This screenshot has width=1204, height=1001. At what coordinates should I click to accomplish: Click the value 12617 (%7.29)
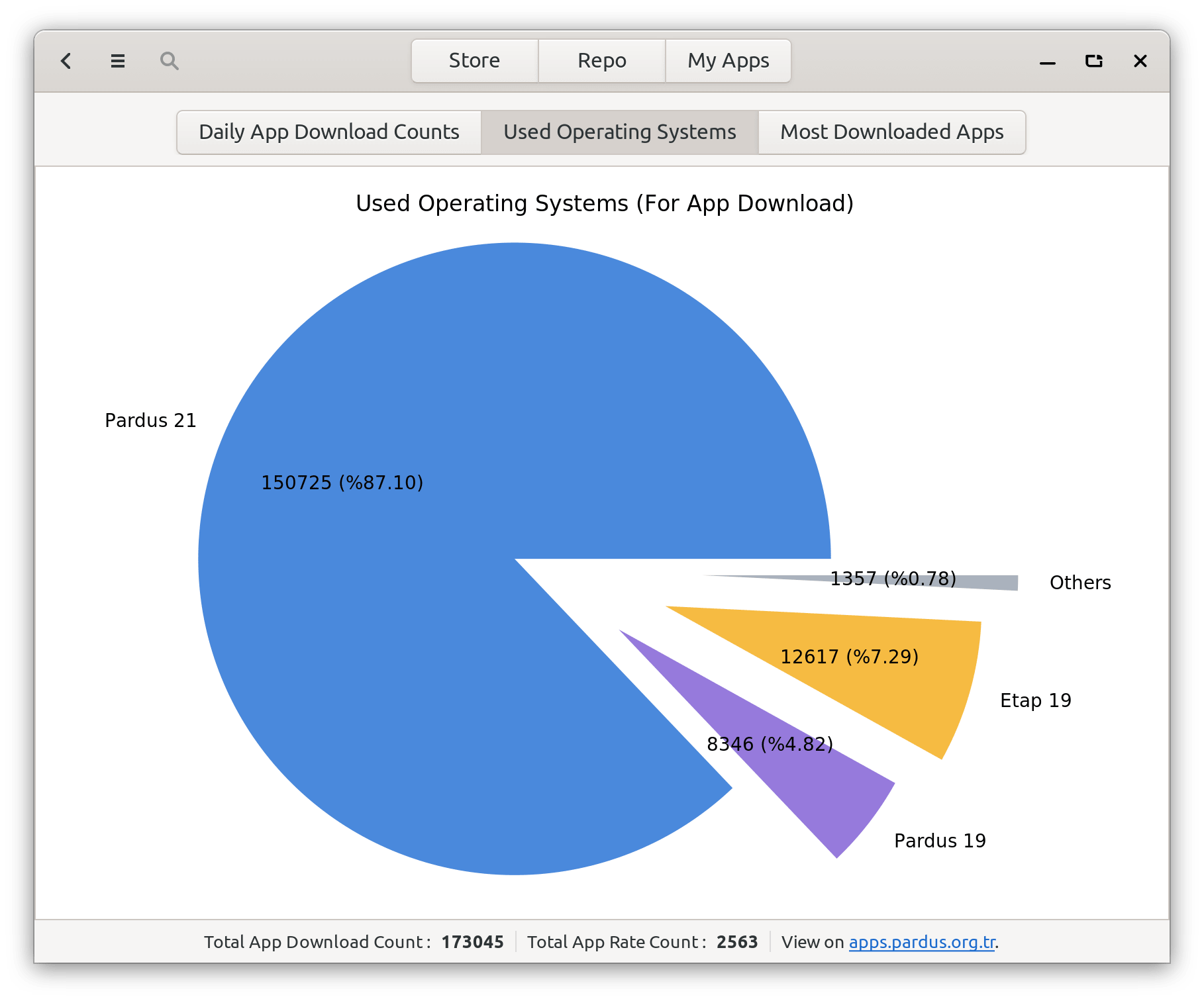click(x=850, y=657)
